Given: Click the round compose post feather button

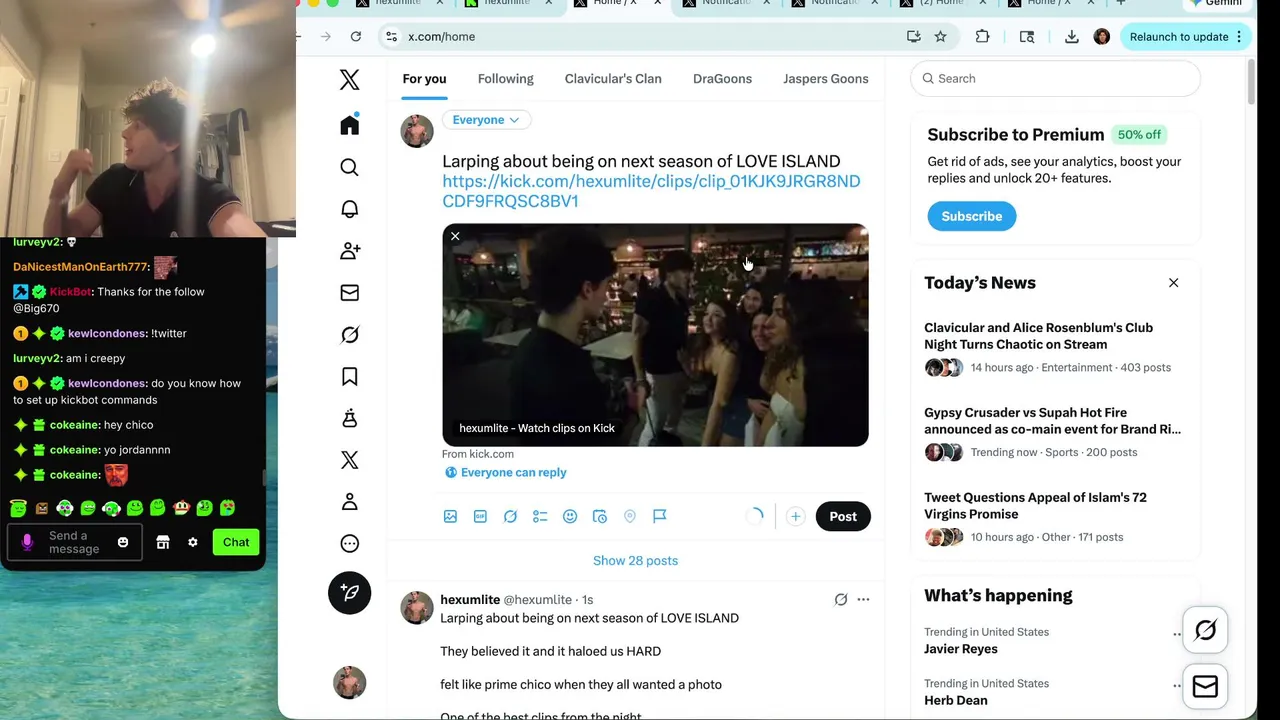Looking at the screenshot, I should pyautogui.click(x=349, y=593).
